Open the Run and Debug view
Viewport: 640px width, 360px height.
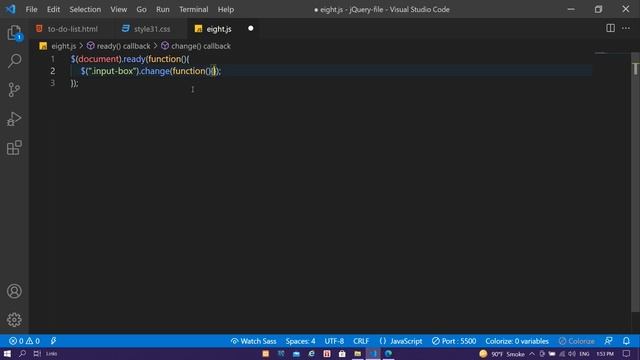click(x=14, y=119)
